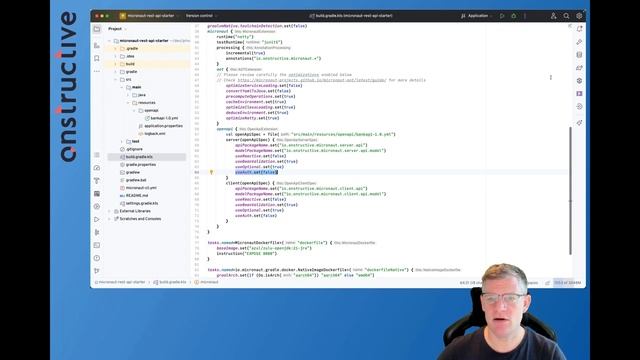
Task: Hide right tool window strip arrow
Action: (x=570, y=26)
